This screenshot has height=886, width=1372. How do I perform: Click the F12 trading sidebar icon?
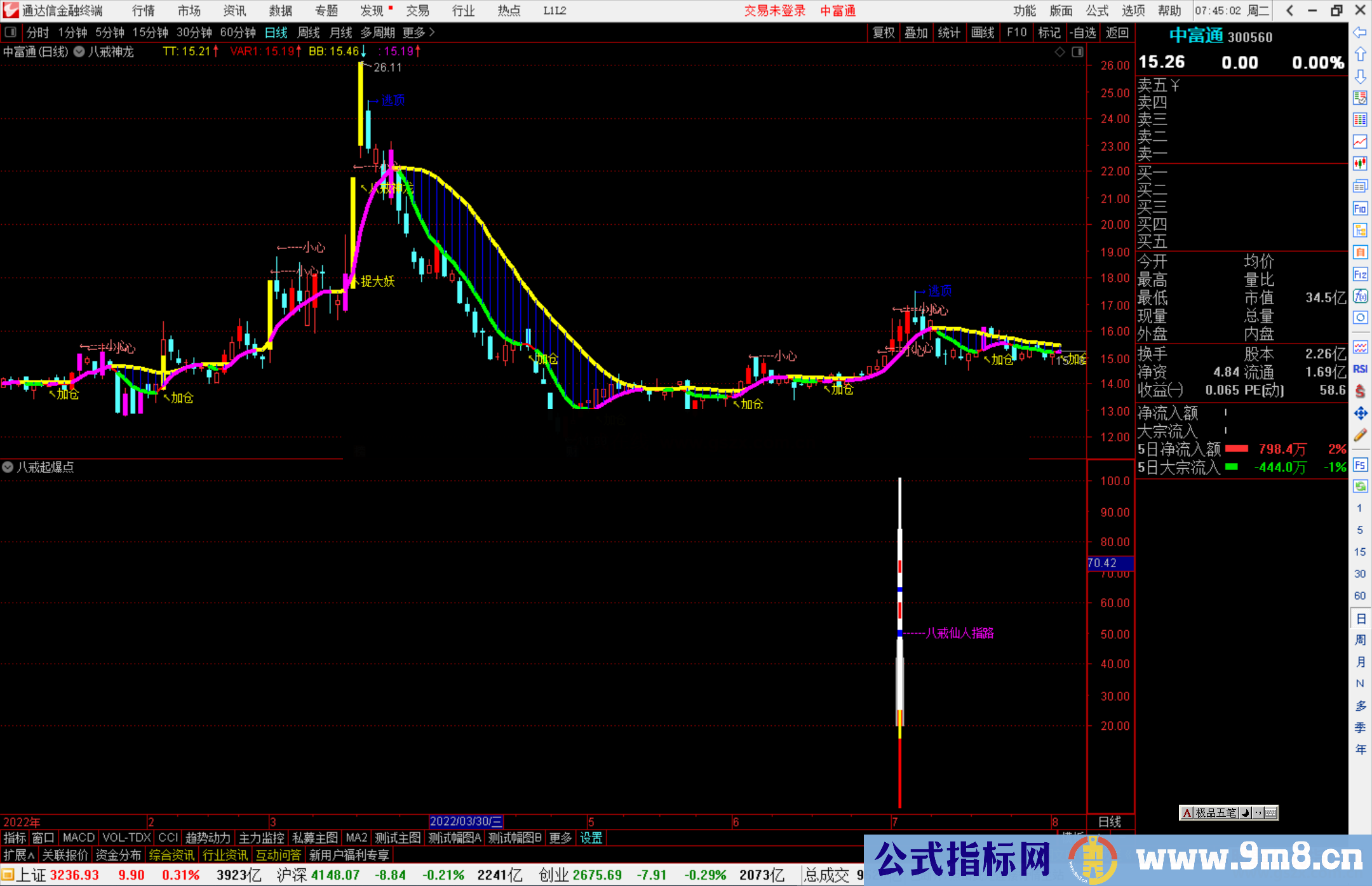click(1360, 274)
